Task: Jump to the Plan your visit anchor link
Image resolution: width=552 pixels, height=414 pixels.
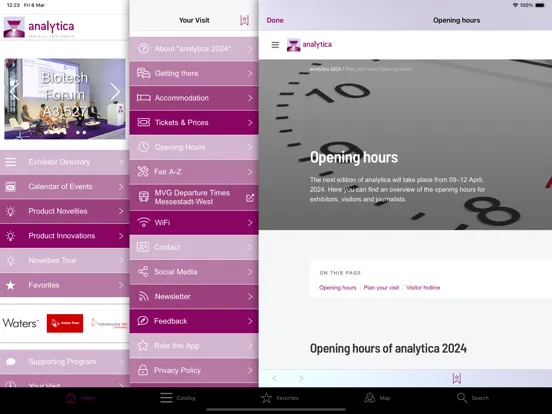Action: [381, 288]
